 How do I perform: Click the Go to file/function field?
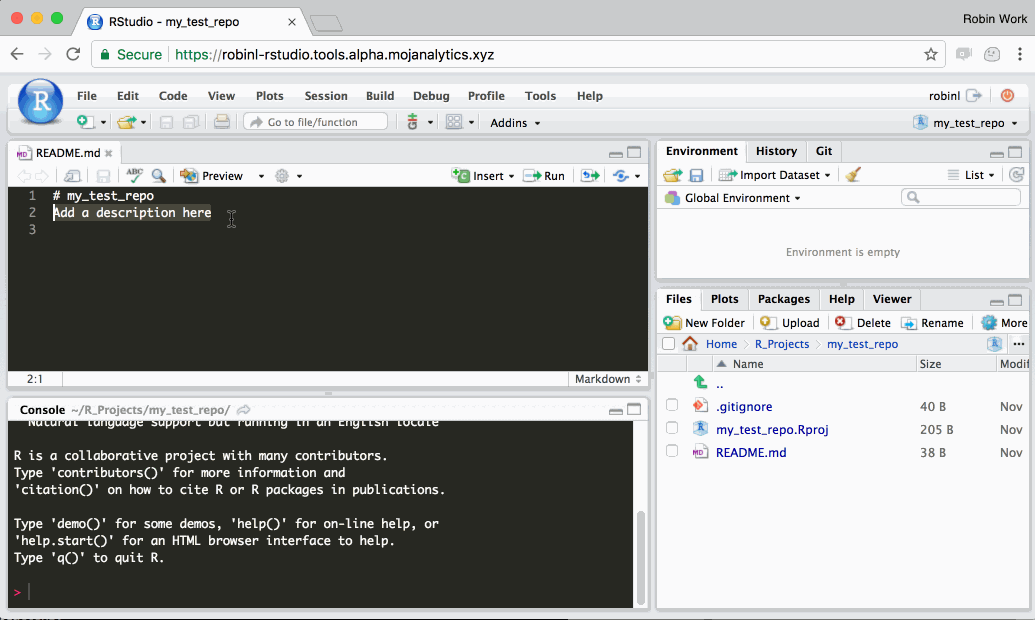pyautogui.click(x=316, y=122)
